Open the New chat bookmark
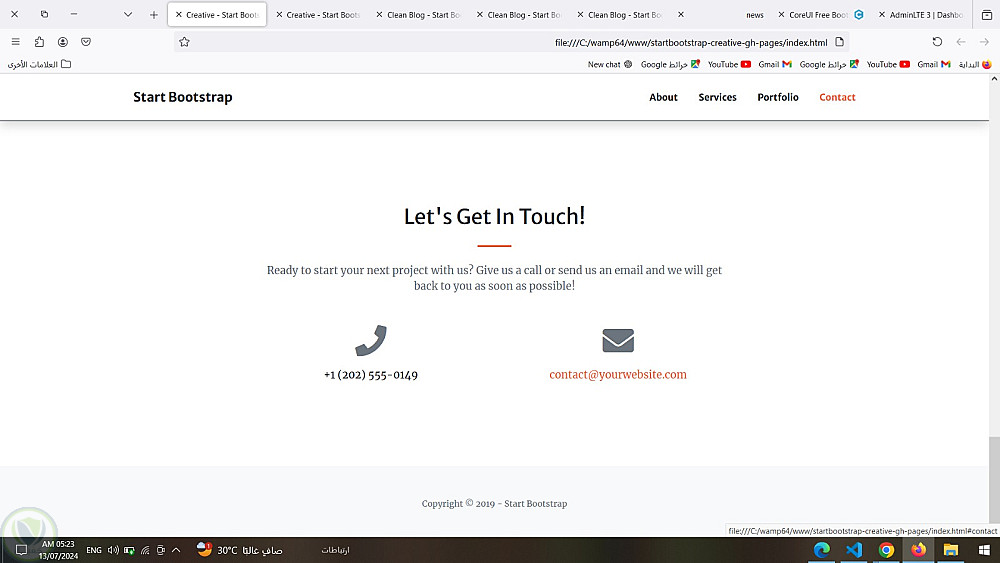Screen dimensions: 1000x563 pyautogui.click(x=610, y=64)
